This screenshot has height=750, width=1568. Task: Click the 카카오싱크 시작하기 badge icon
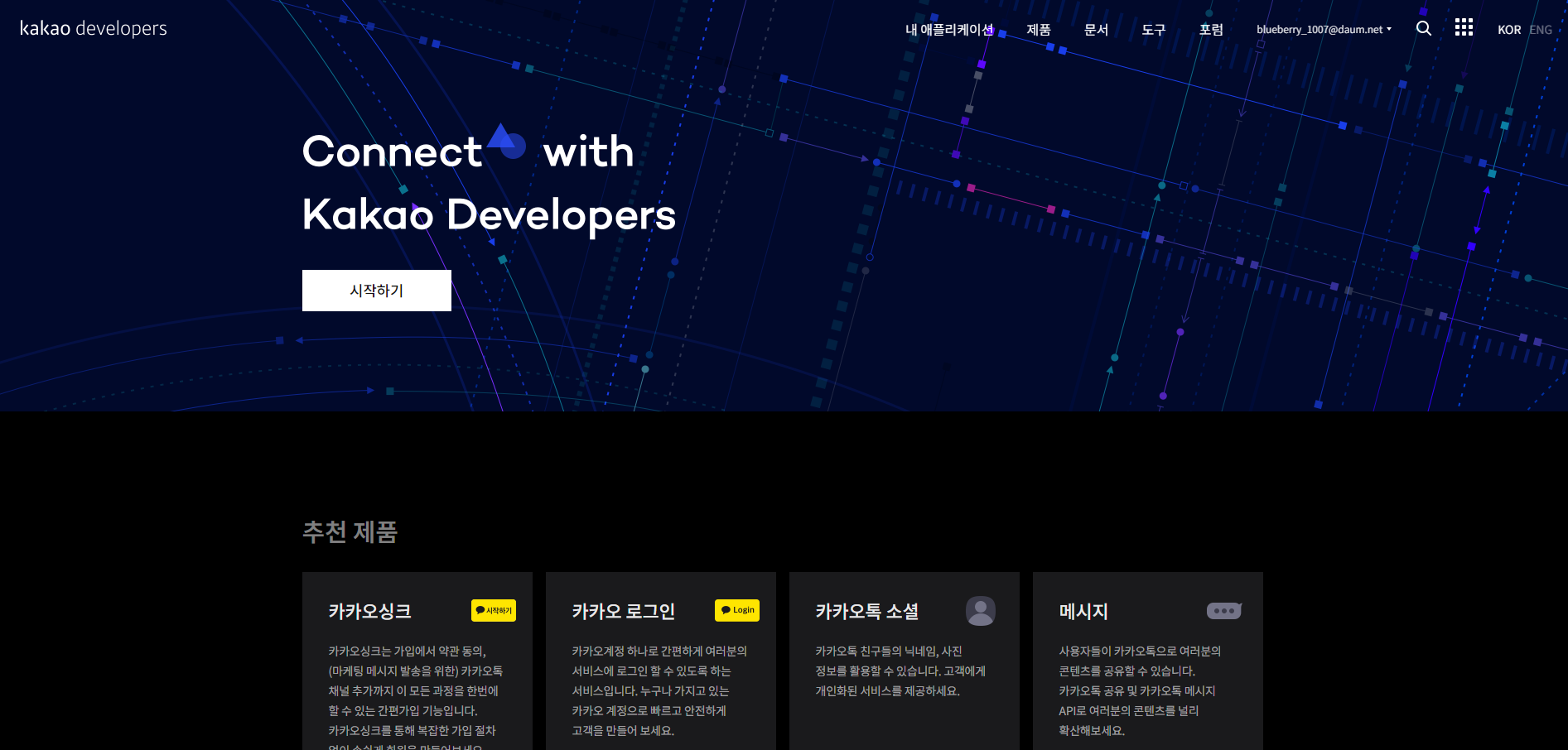(494, 610)
